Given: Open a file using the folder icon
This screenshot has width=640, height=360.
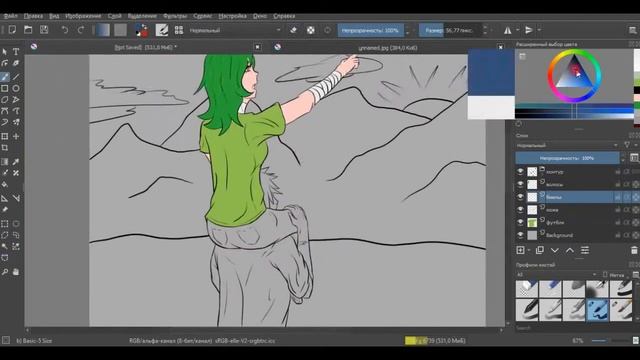Looking at the screenshot, I should [x=28, y=30].
